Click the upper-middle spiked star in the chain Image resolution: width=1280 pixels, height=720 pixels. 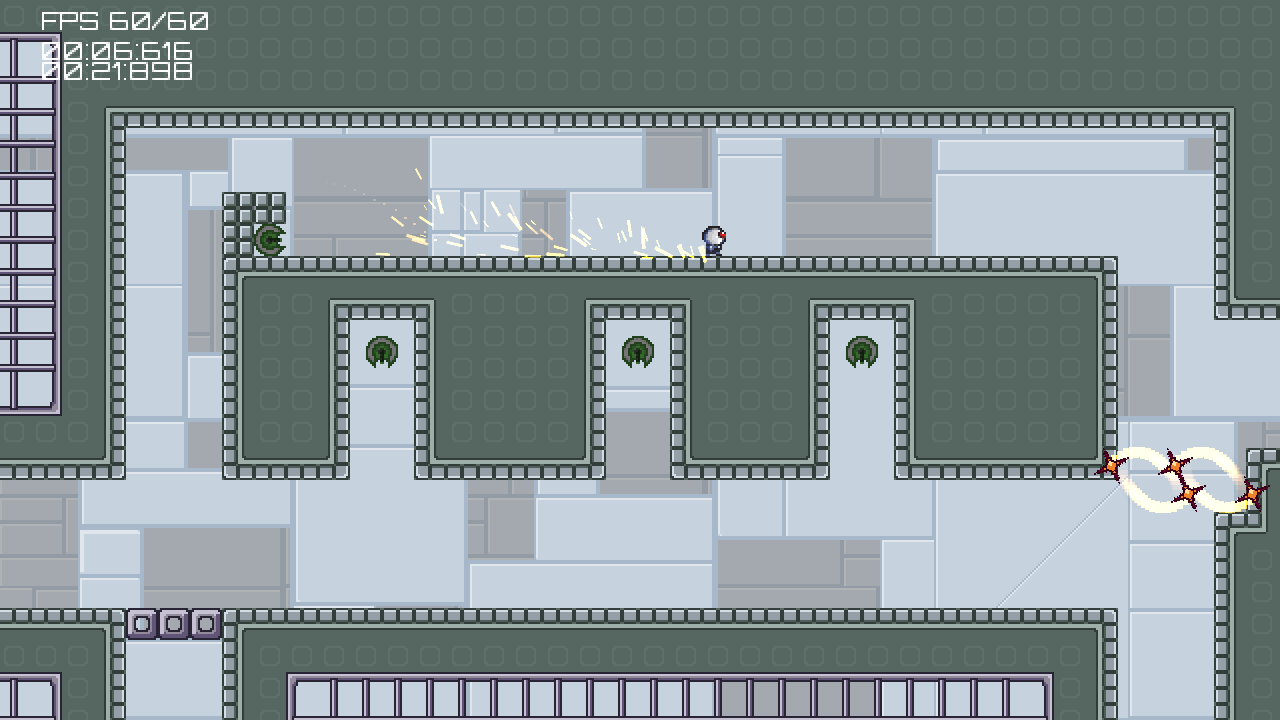coord(1174,465)
